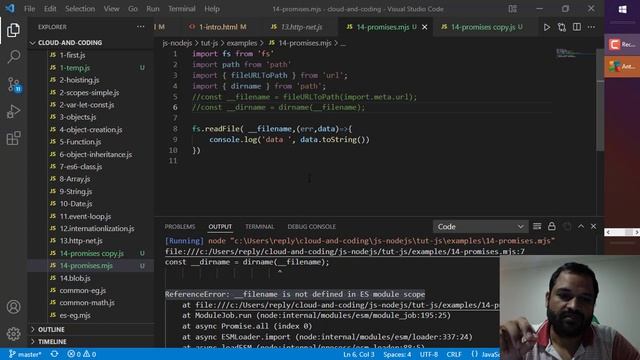Screen dimensions: 640x360
Task: Open 11.event-loop.js file
Action: coord(85,216)
